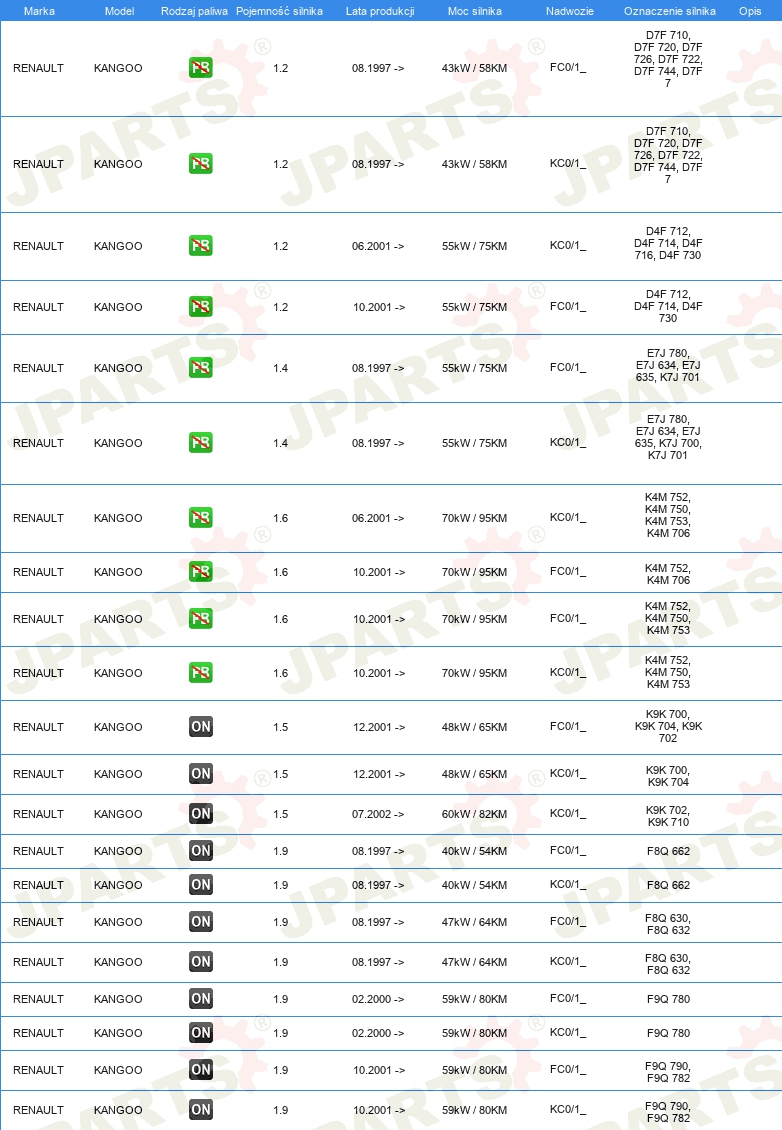The width and height of the screenshot is (782, 1130).
Task: Click the Lata produkcji column header
Action: pos(380,11)
